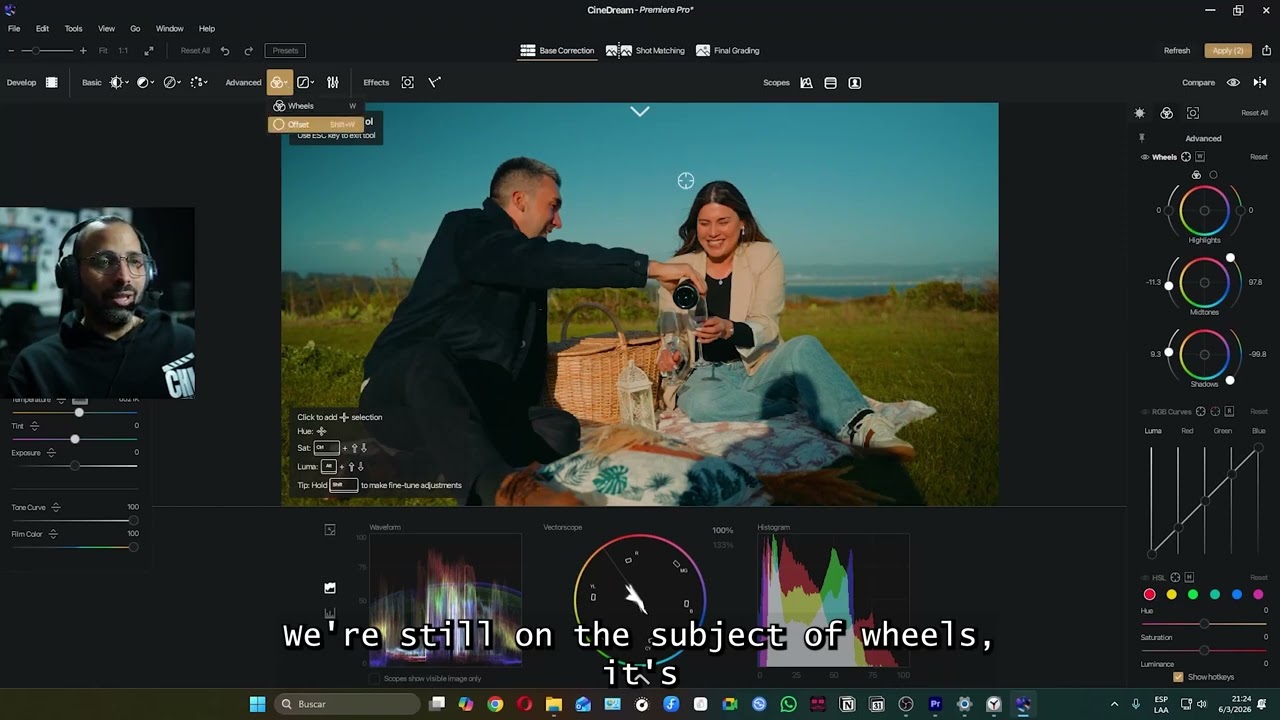Switch to the Final Grading tab
The height and width of the screenshot is (720, 1280).
pos(728,50)
